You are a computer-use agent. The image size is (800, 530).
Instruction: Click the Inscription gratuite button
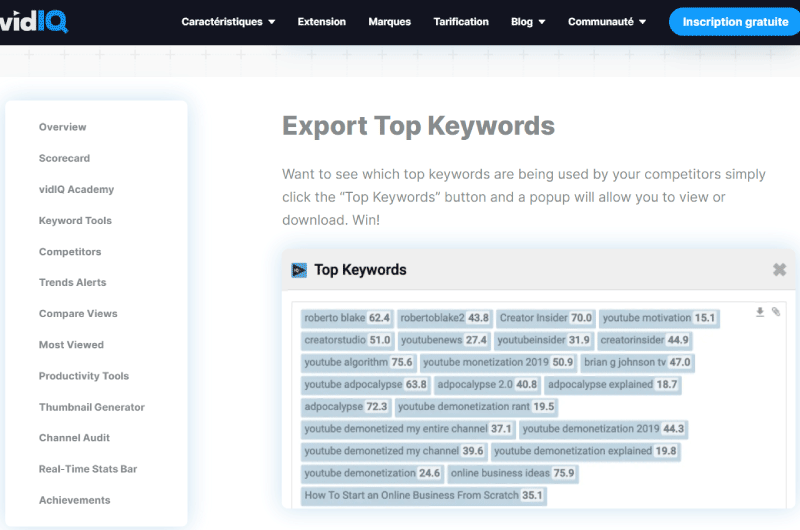pos(735,22)
